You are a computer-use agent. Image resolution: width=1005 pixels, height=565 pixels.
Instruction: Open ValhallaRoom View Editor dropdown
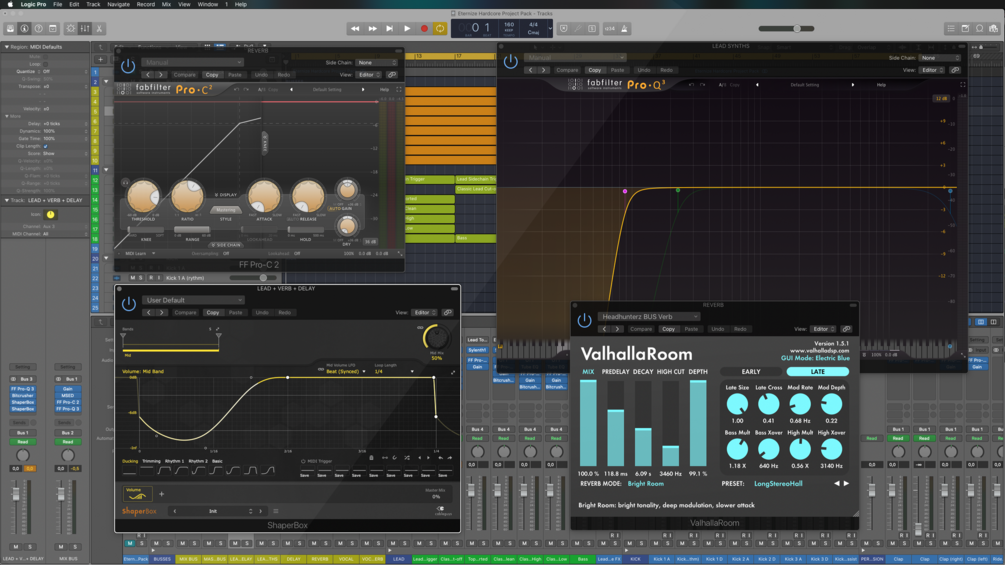pos(822,329)
